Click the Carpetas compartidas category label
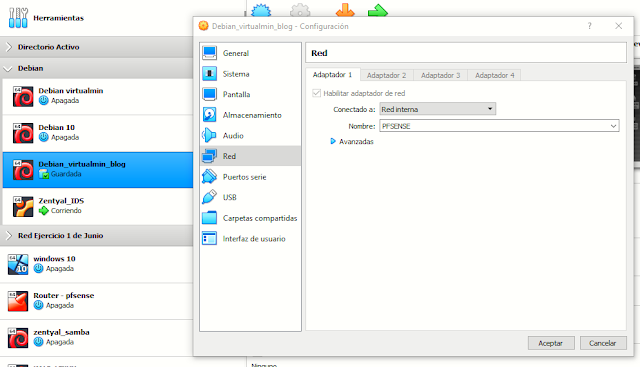Viewport: 640px width, 367px height. point(260,218)
